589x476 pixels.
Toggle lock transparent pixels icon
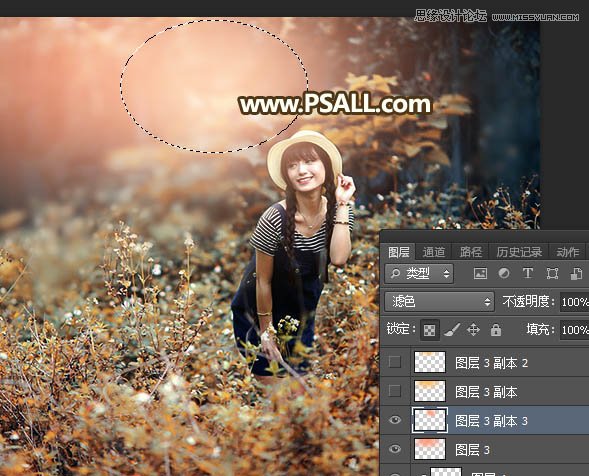coord(429,330)
